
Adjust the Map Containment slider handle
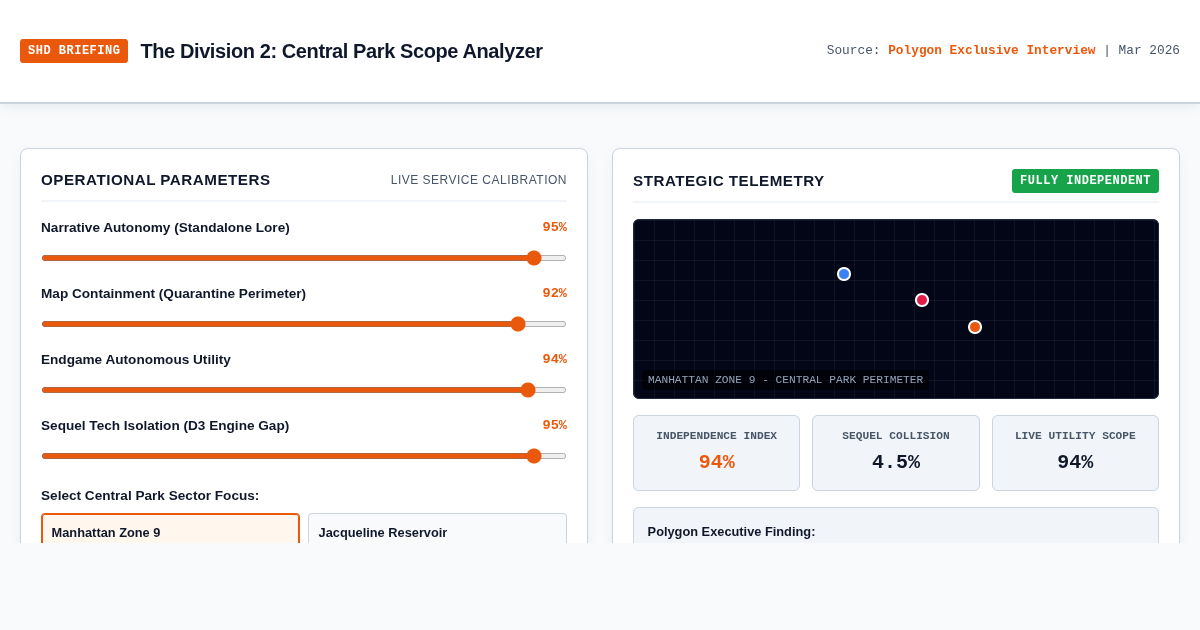518,324
